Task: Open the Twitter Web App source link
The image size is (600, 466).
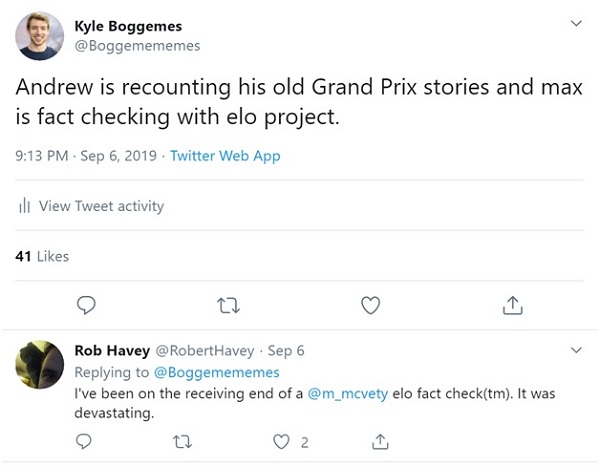Action: click(225, 156)
